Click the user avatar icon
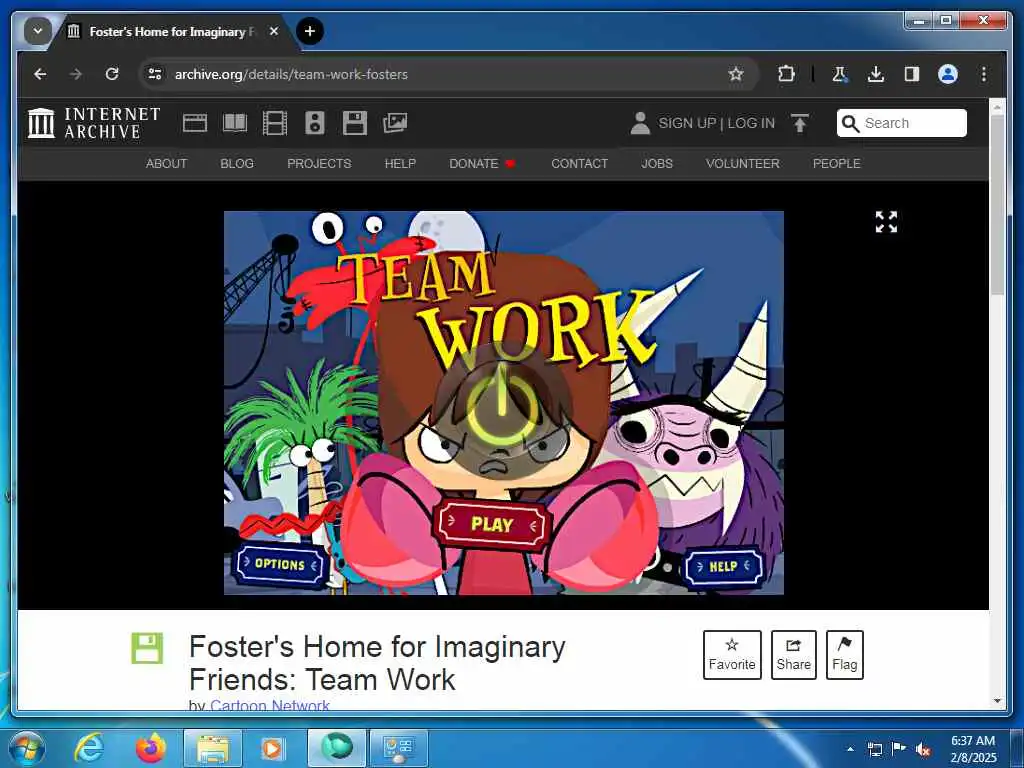 (x=640, y=123)
